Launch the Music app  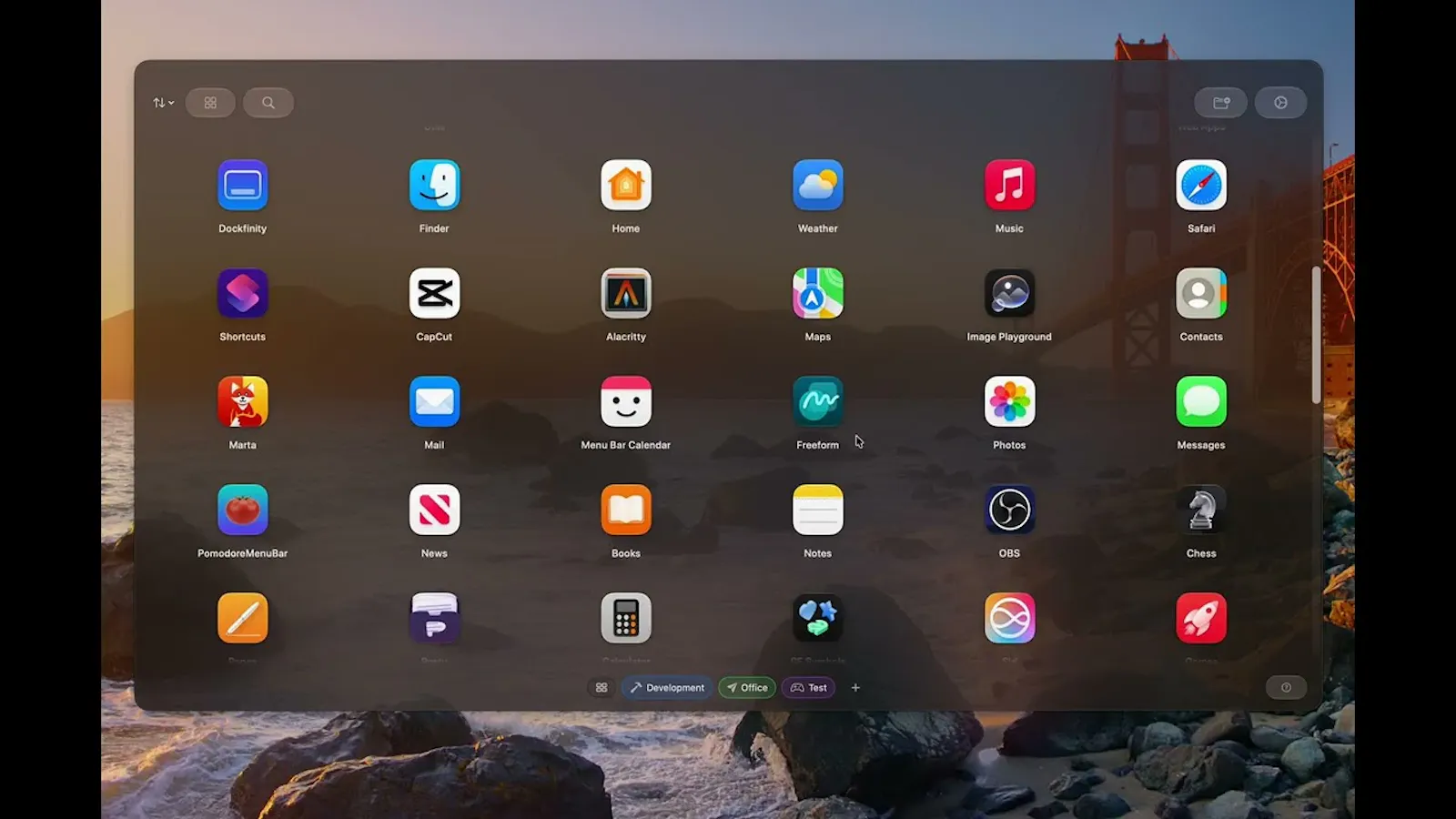point(1009,186)
